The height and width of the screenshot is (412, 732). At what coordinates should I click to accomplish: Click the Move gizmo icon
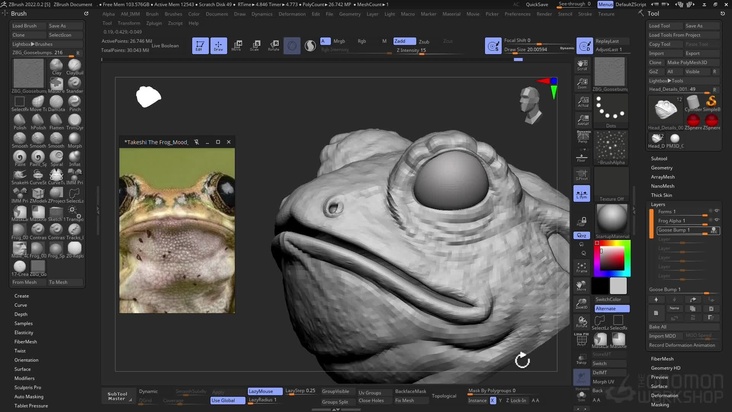click(238, 45)
